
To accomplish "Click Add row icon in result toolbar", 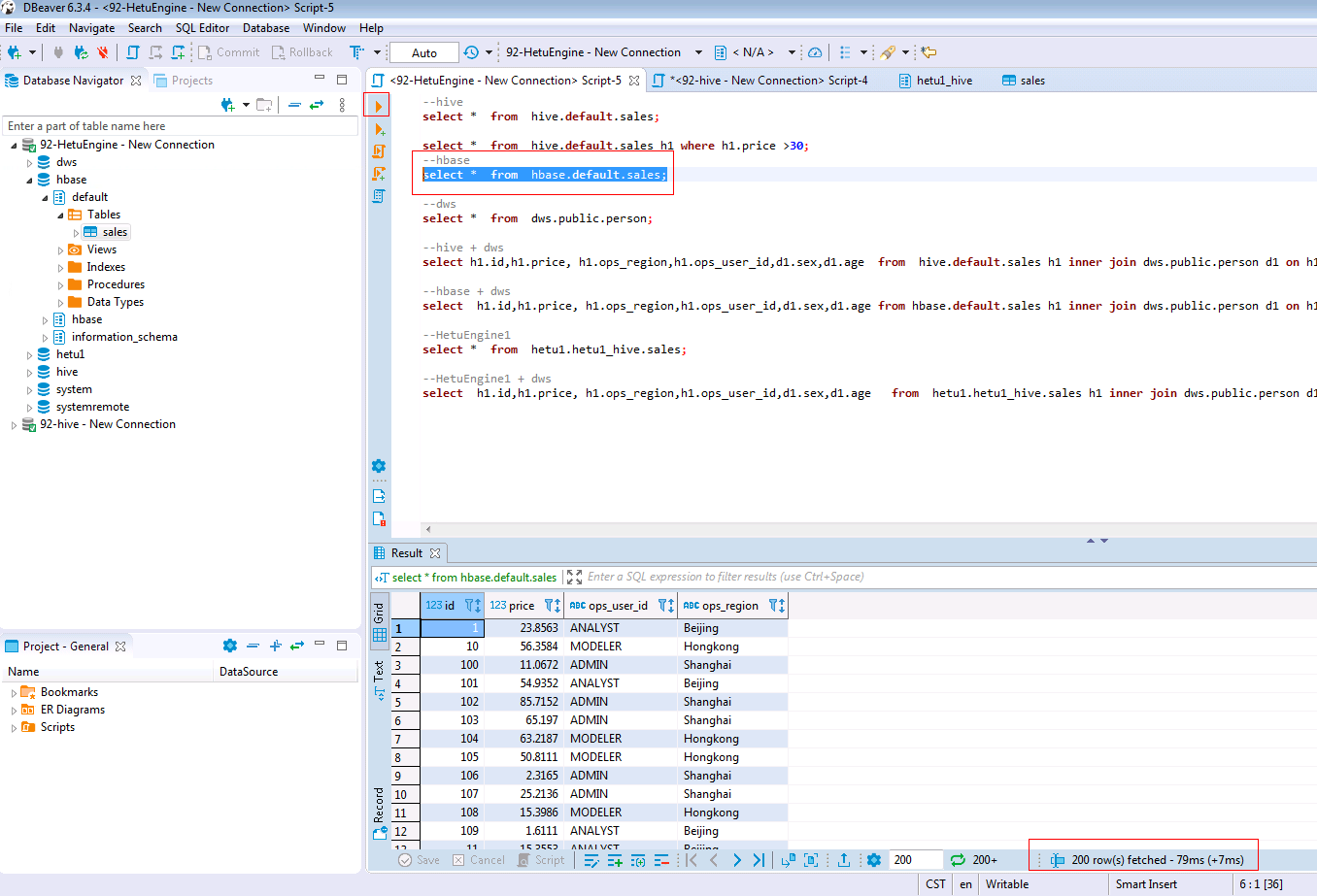I will [x=615, y=860].
